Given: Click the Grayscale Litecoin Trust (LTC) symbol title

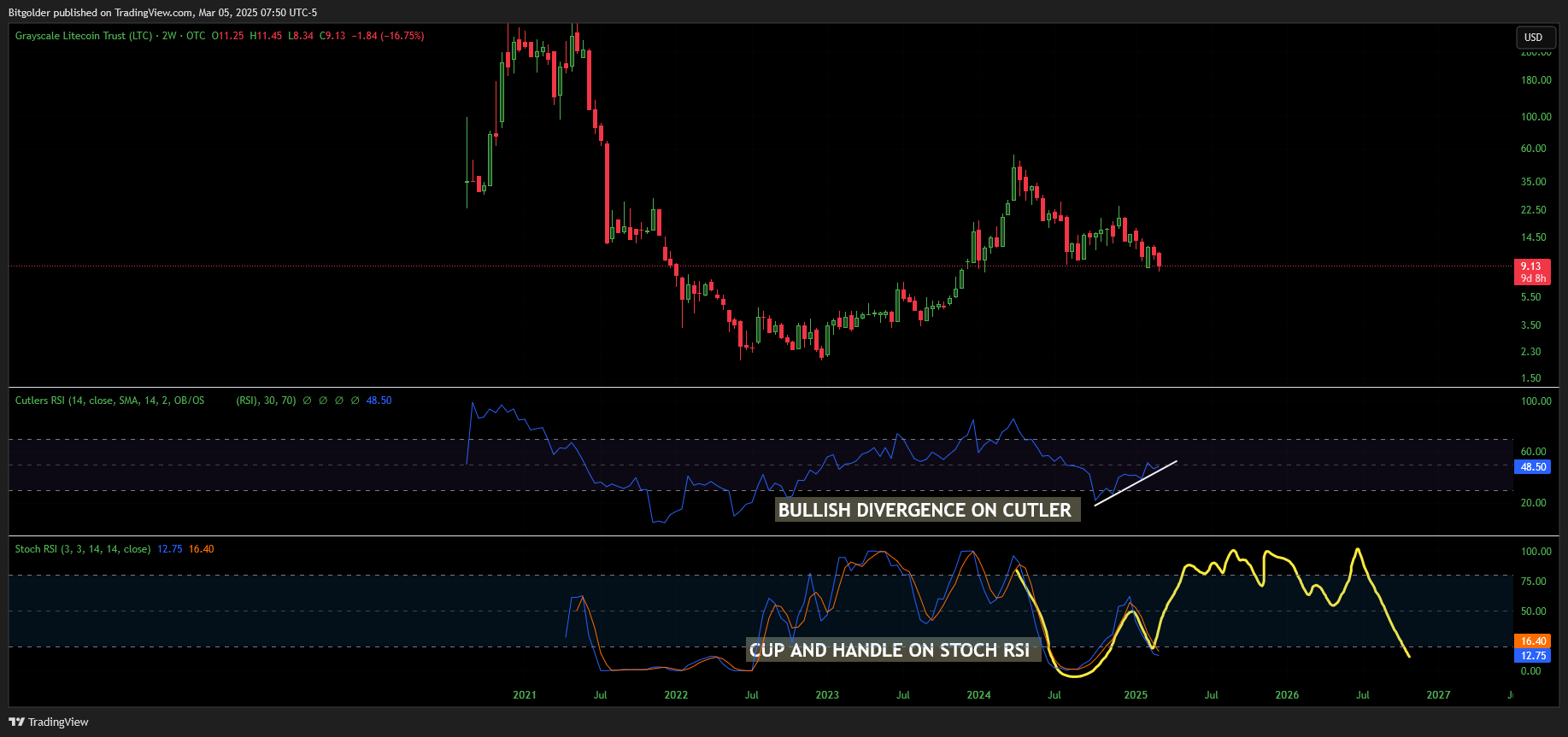Looking at the screenshot, I should [x=84, y=36].
